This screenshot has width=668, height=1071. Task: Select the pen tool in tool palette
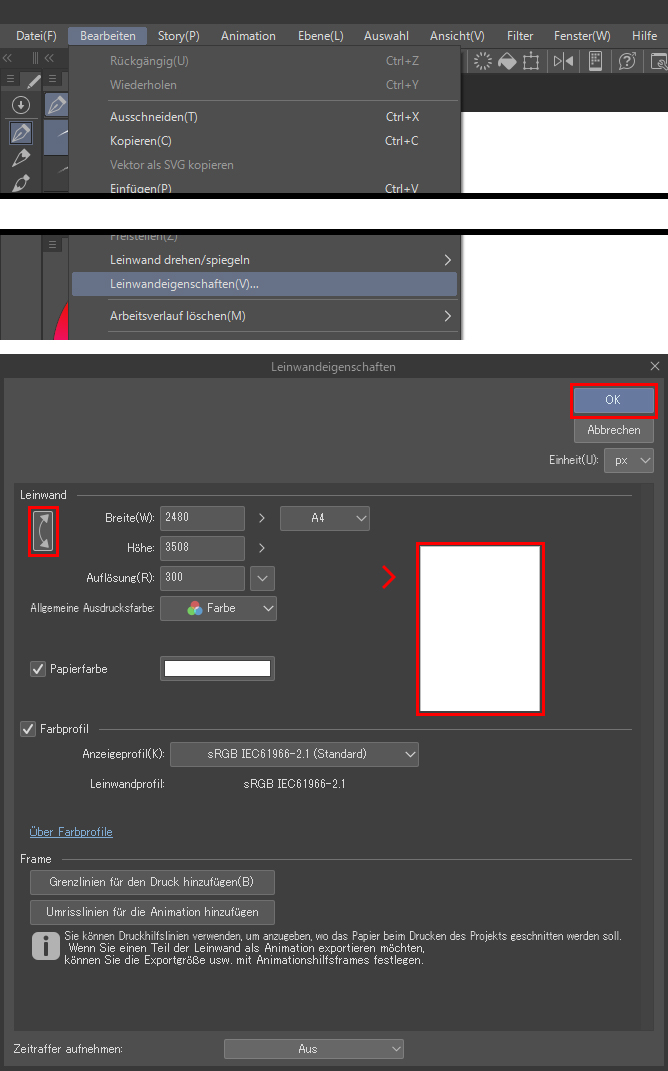pos(21,132)
